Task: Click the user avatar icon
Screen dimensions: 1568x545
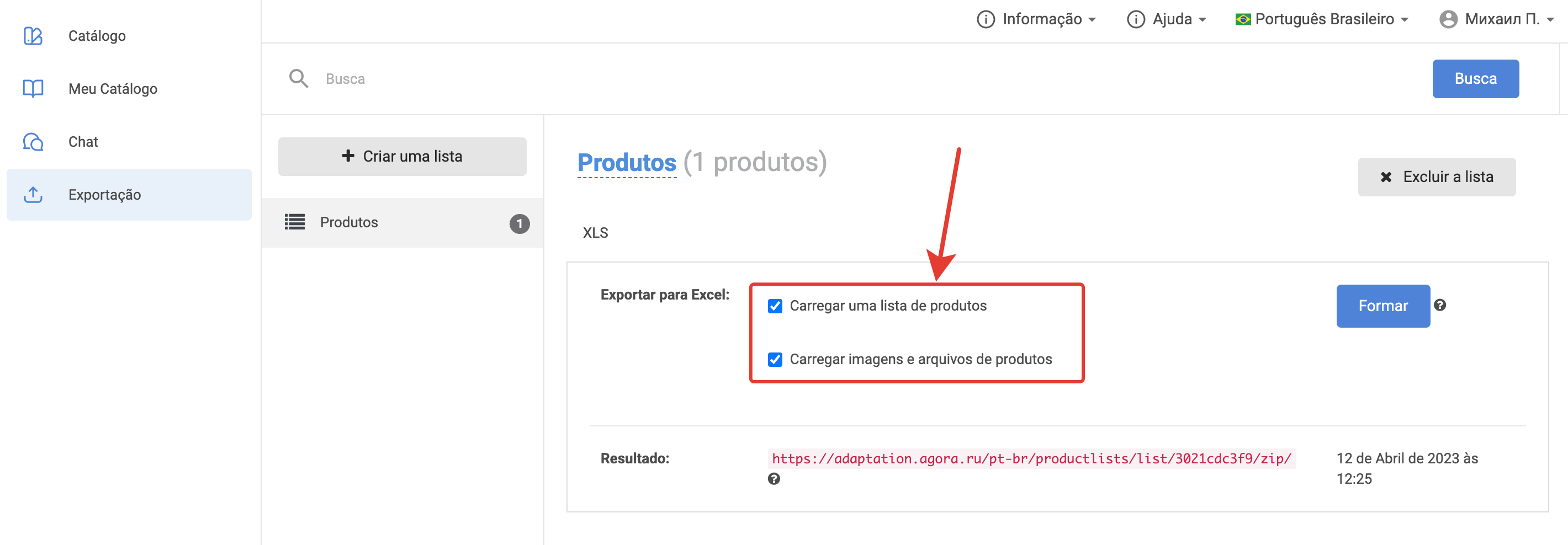Action: (x=1448, y=19)
